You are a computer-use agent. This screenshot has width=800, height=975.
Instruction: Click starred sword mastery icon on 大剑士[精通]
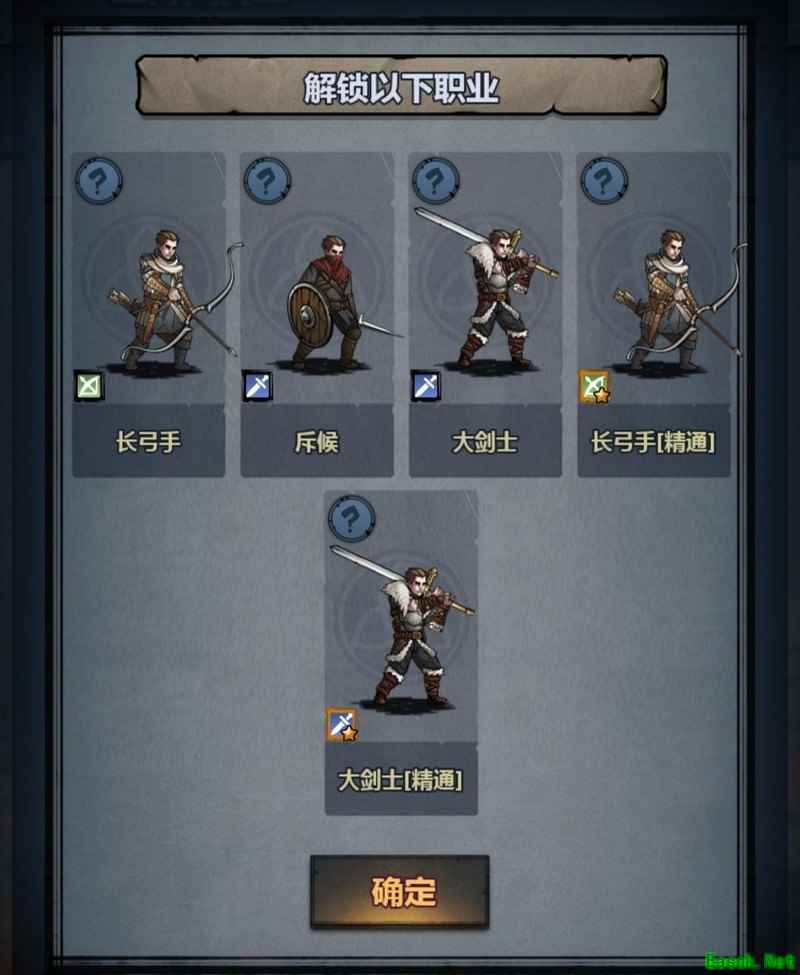(343, 725)
